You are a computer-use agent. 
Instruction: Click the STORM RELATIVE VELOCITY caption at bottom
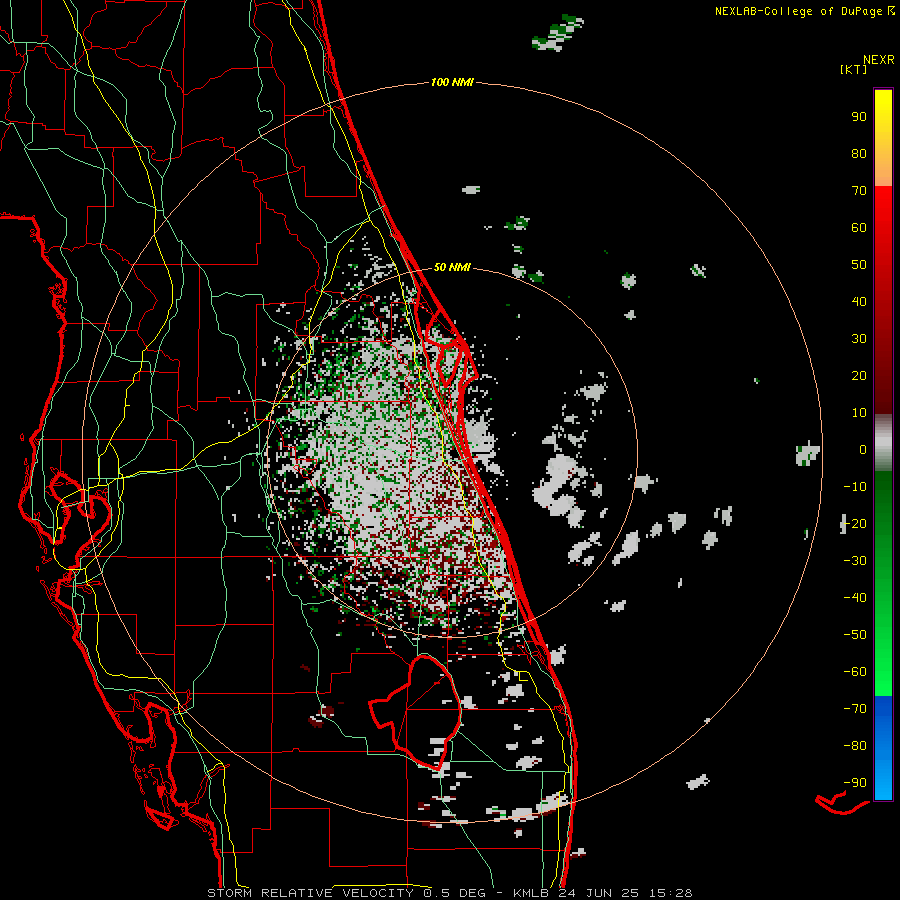click(449, 893)
